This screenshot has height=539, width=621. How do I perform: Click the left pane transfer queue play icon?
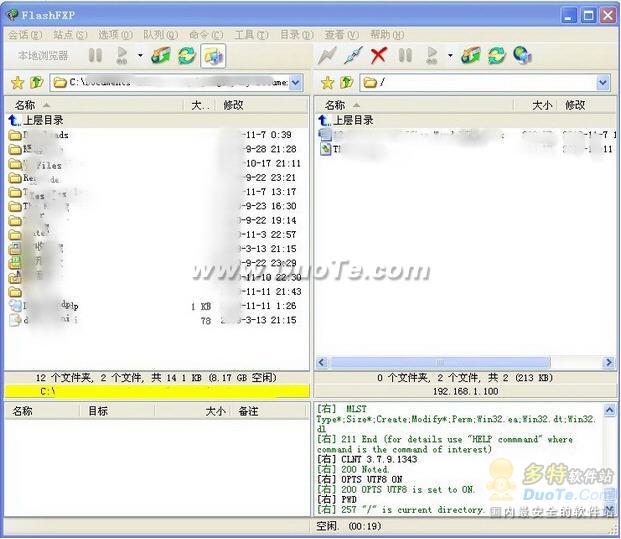click(122, 55)
